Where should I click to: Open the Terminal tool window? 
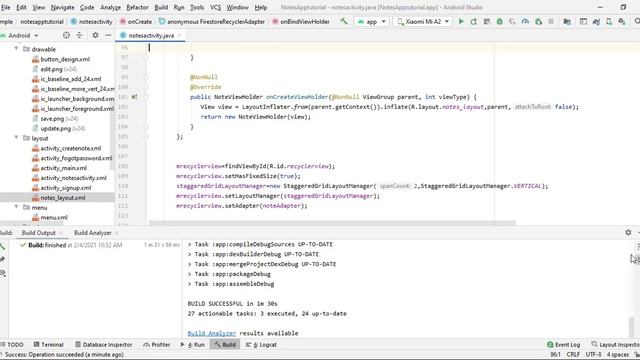click(x=49, y=344)
